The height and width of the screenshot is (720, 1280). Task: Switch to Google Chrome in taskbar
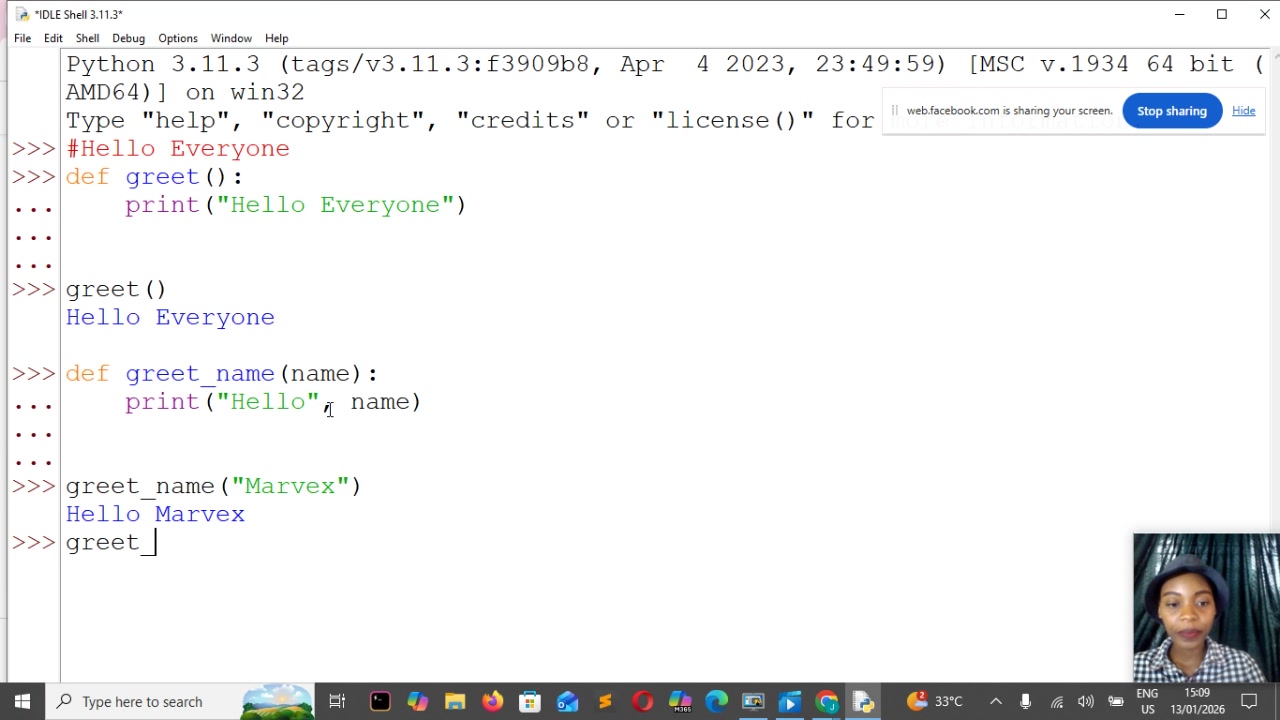(827, 701)
